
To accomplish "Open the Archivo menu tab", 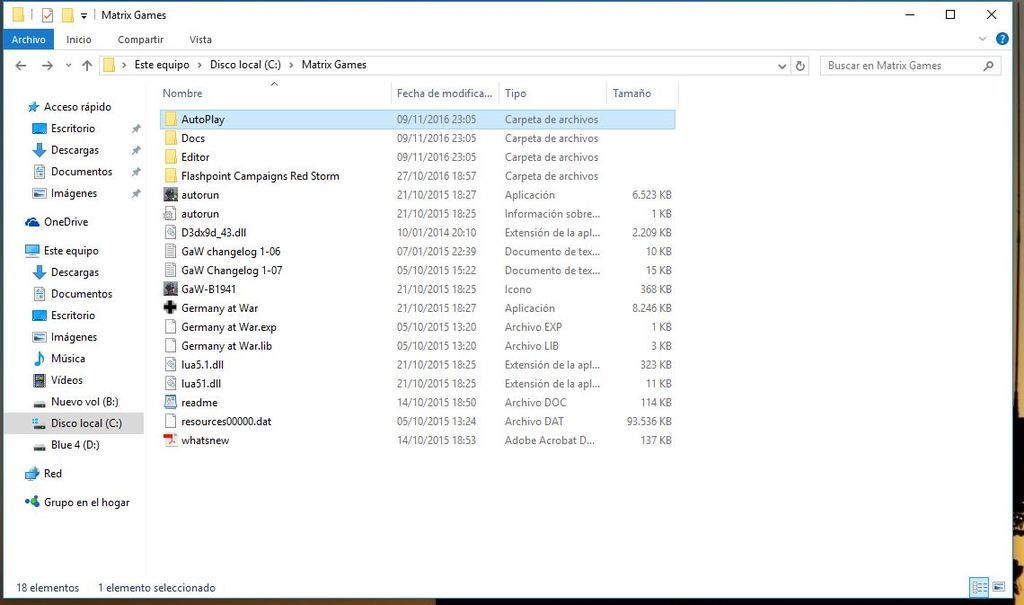I will (x=29, y=40).
